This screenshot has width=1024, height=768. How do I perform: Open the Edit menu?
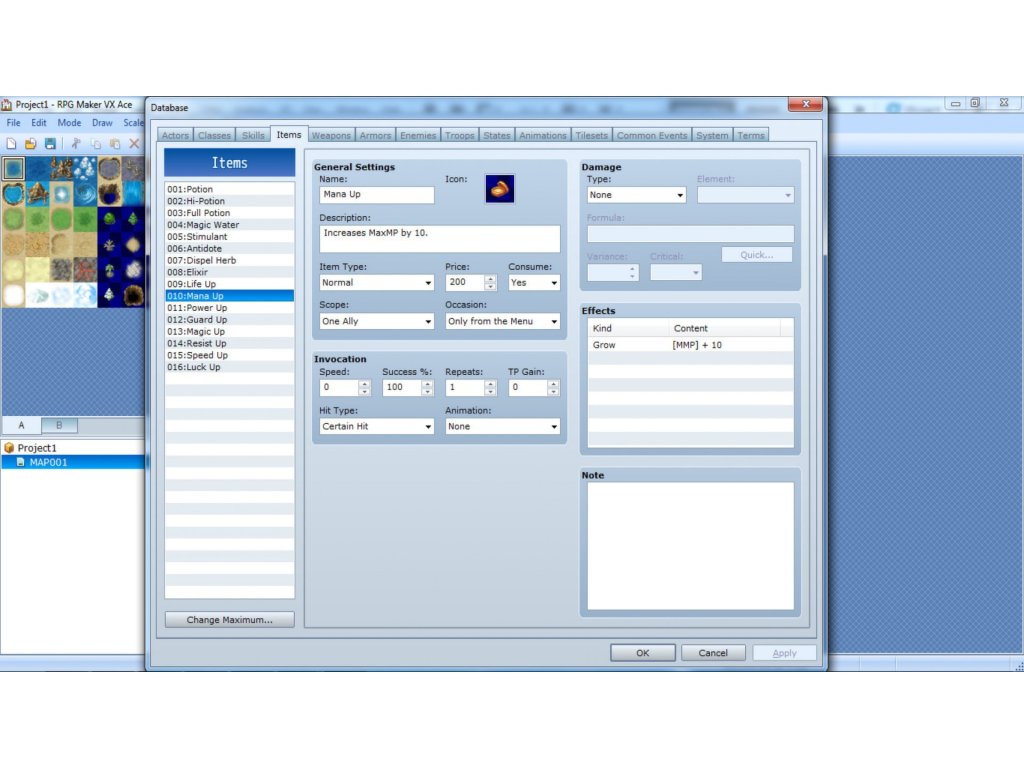point(39,123)
